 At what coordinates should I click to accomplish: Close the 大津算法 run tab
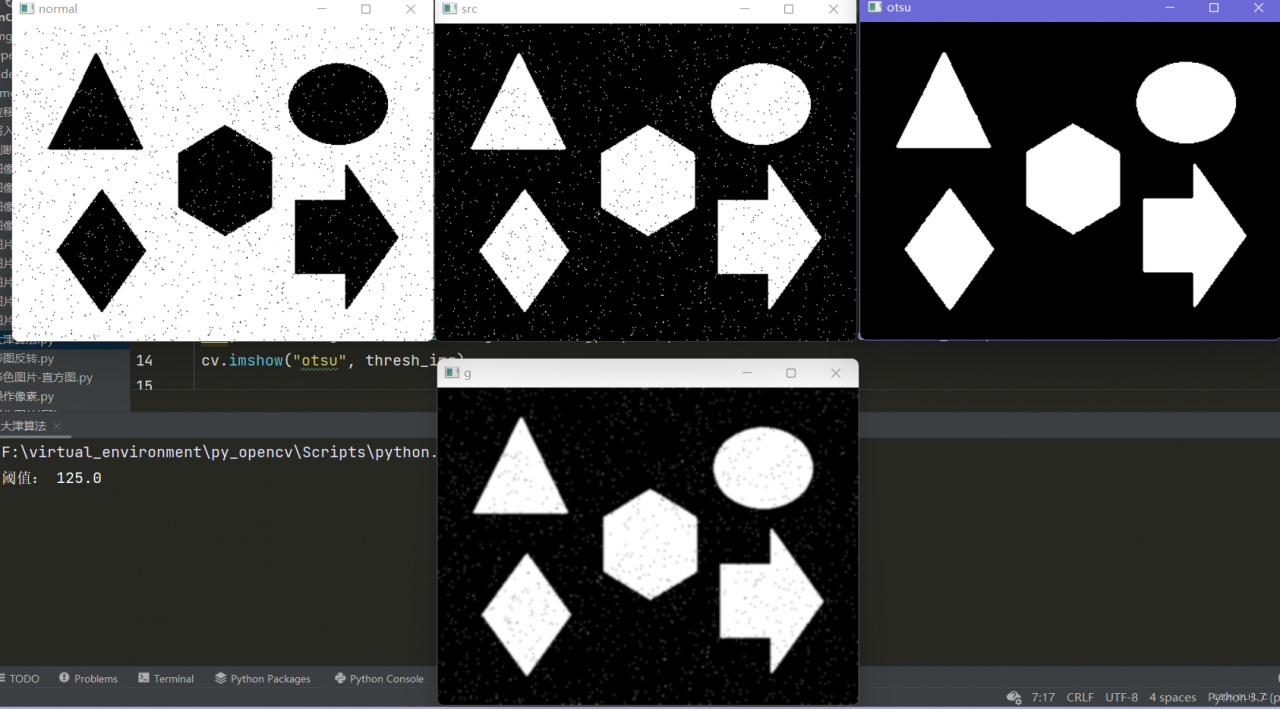pos(57,427)
